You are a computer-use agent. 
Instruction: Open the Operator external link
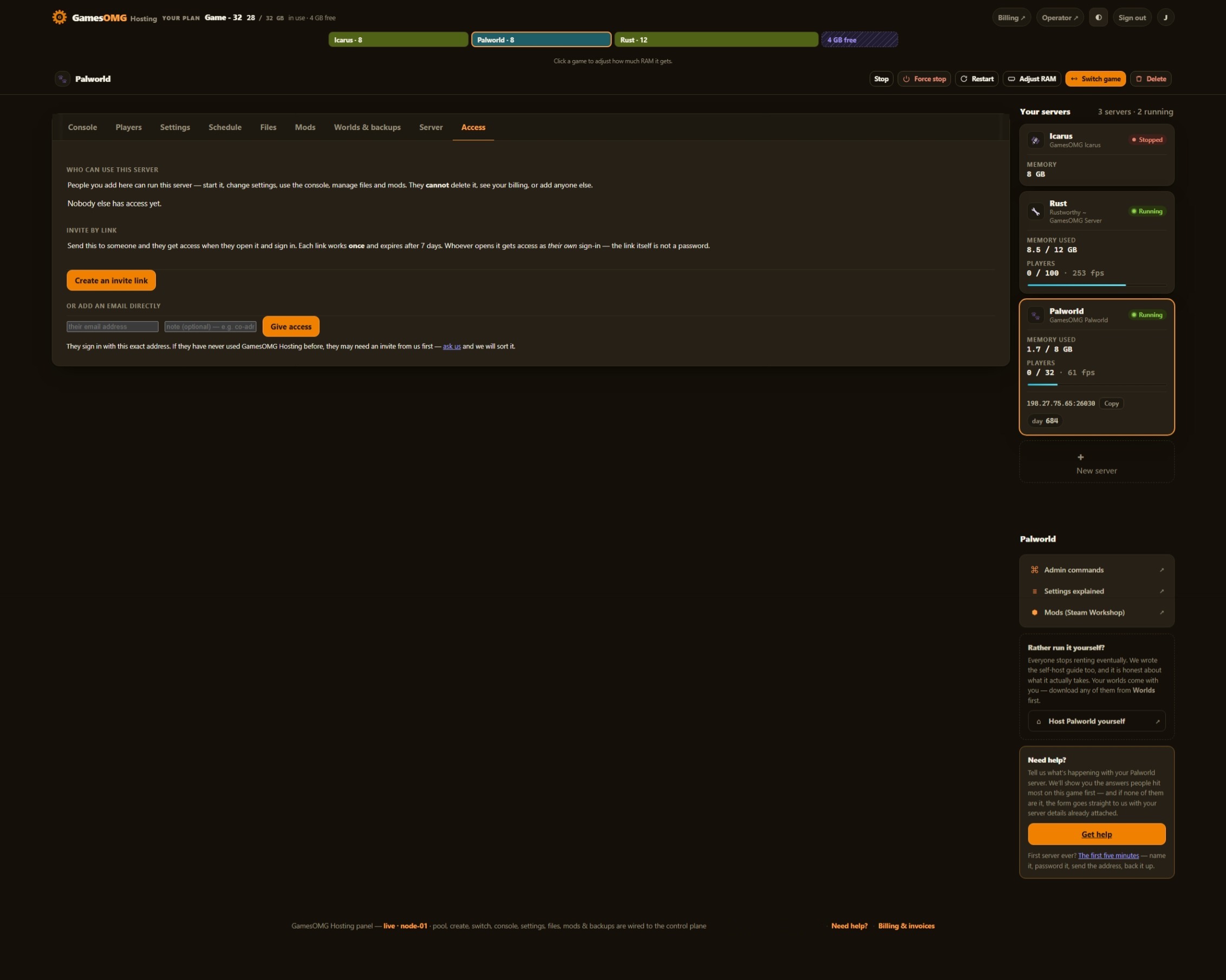click(x=1060, y=18)
